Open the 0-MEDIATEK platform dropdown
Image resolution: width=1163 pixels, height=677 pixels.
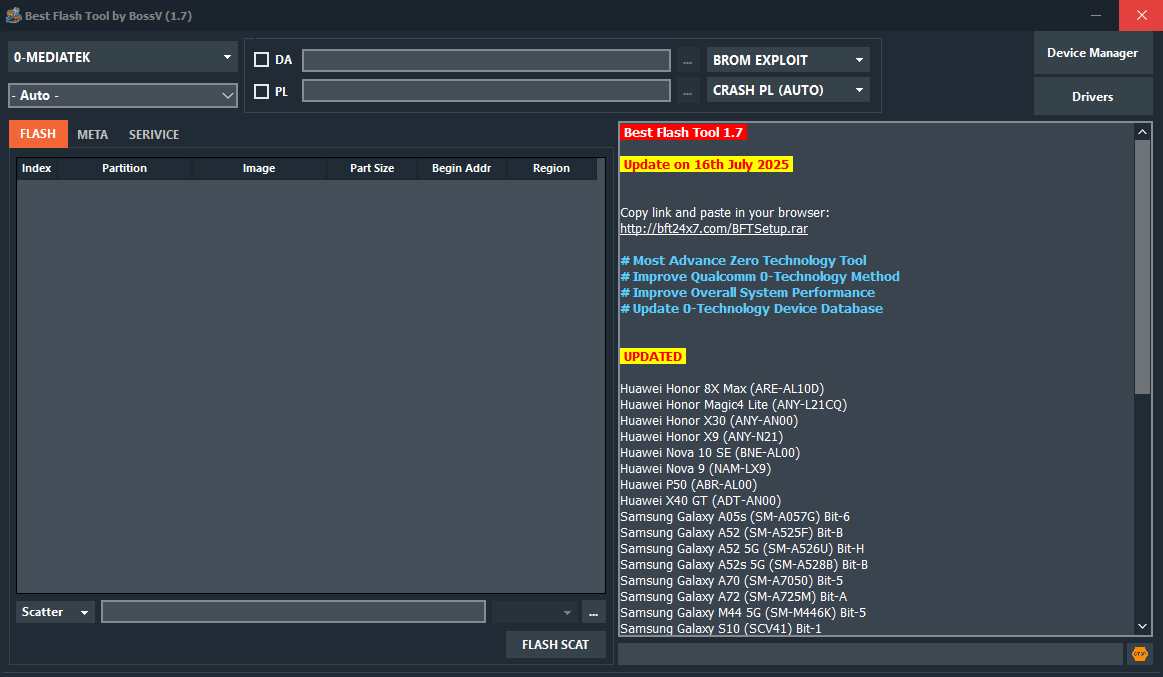122,57
